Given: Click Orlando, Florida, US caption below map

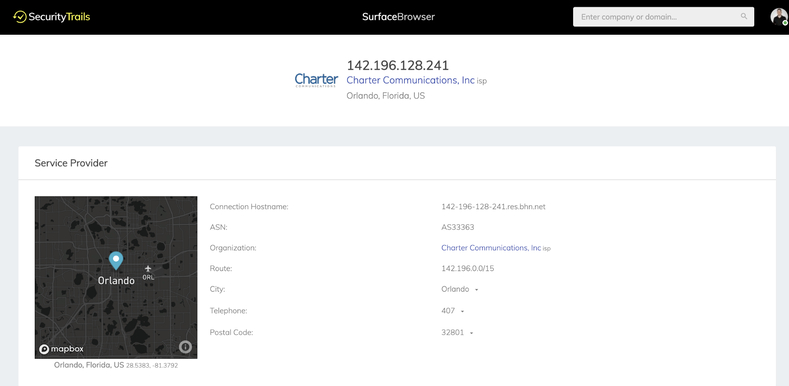Looking at the screenshot, I should click(x=89, y=365).
